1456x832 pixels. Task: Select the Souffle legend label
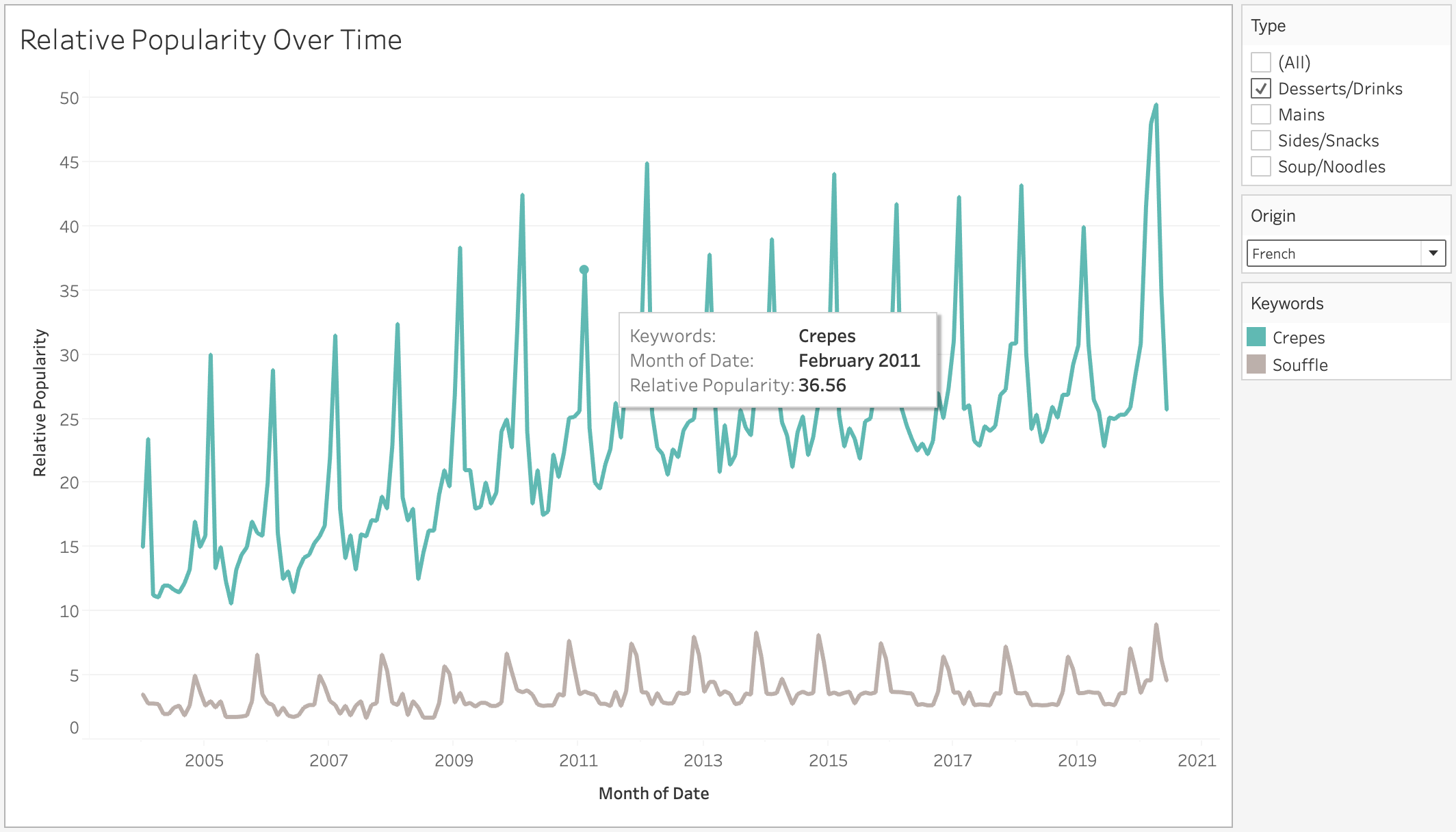[1299, 365]
